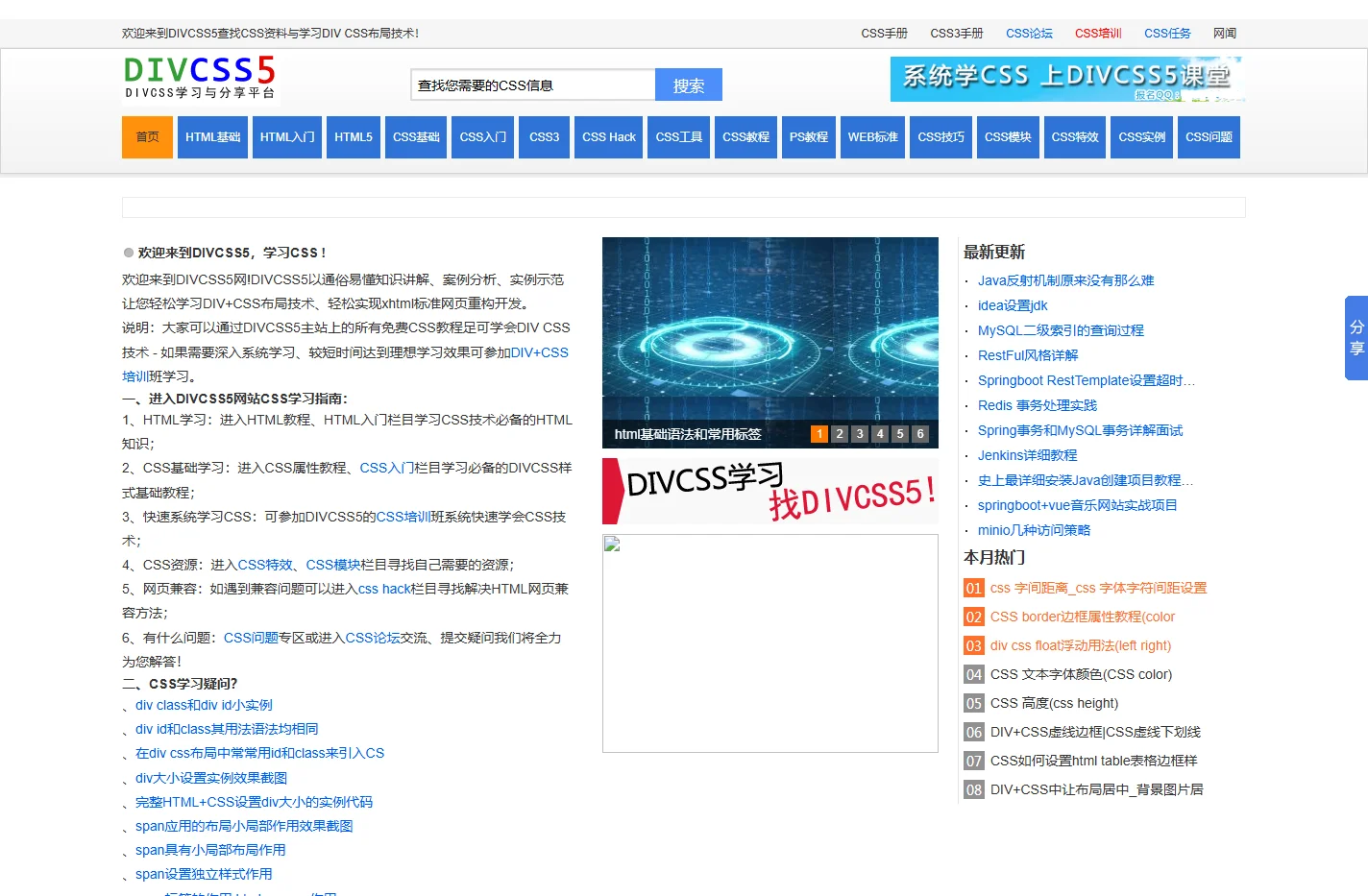Open the MySQL二级索引的查询过程 article
Viewport: 1368px width, 896px height.
coord(1061,330)
